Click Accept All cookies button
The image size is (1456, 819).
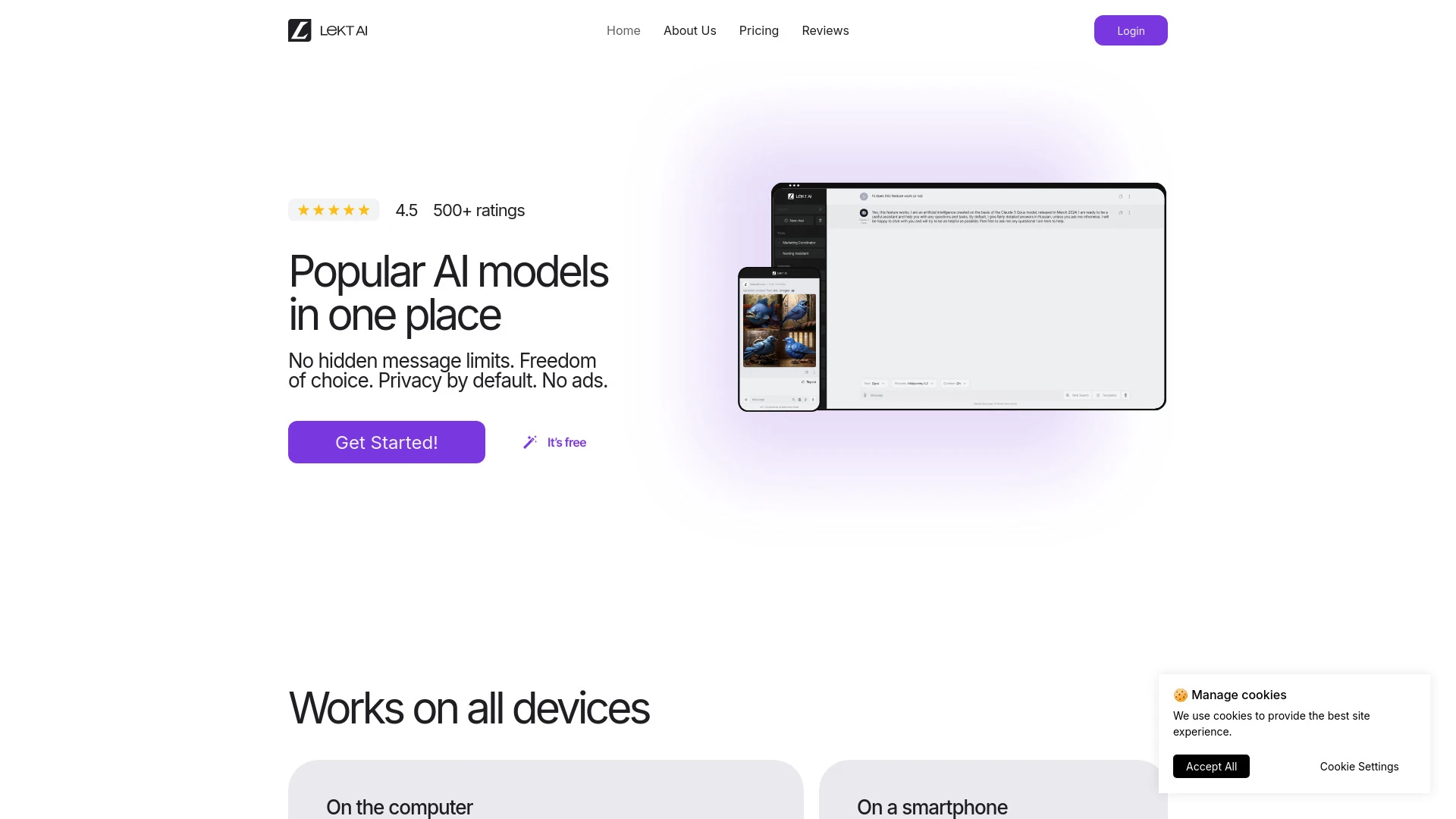pyautogui.click(x=1211, y=766)
